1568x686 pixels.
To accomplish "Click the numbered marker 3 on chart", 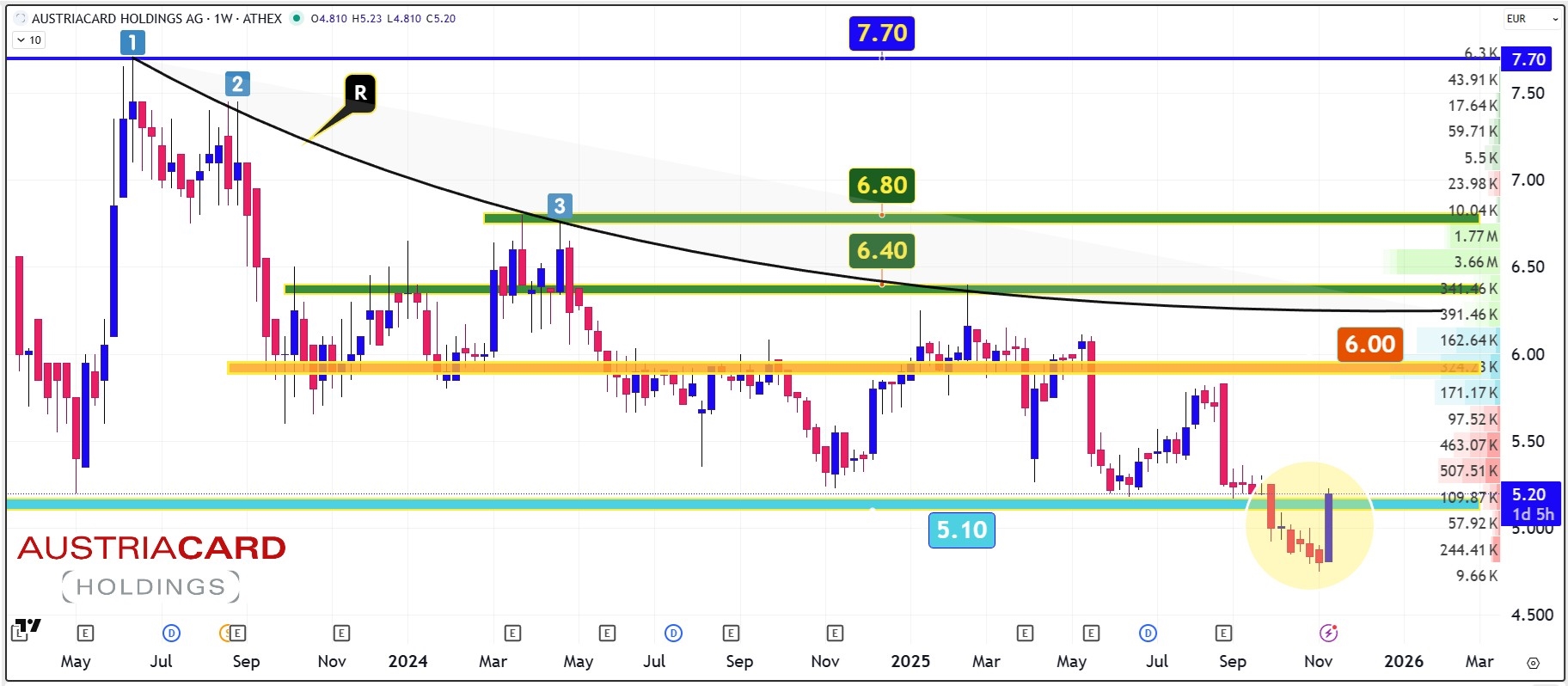I will [x=560, y=205].
